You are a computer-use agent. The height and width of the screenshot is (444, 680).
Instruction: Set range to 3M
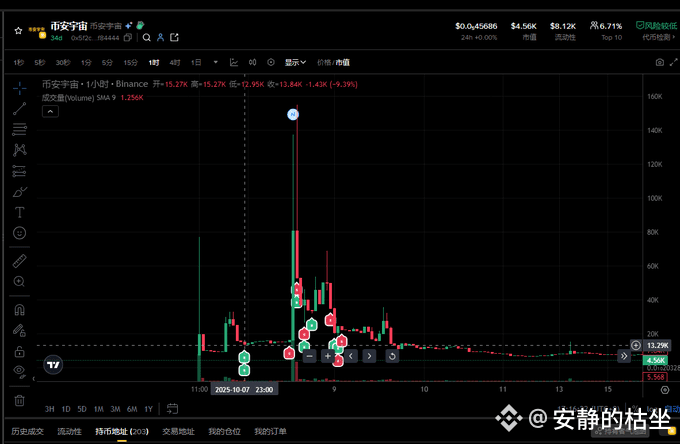pos(115,409)
